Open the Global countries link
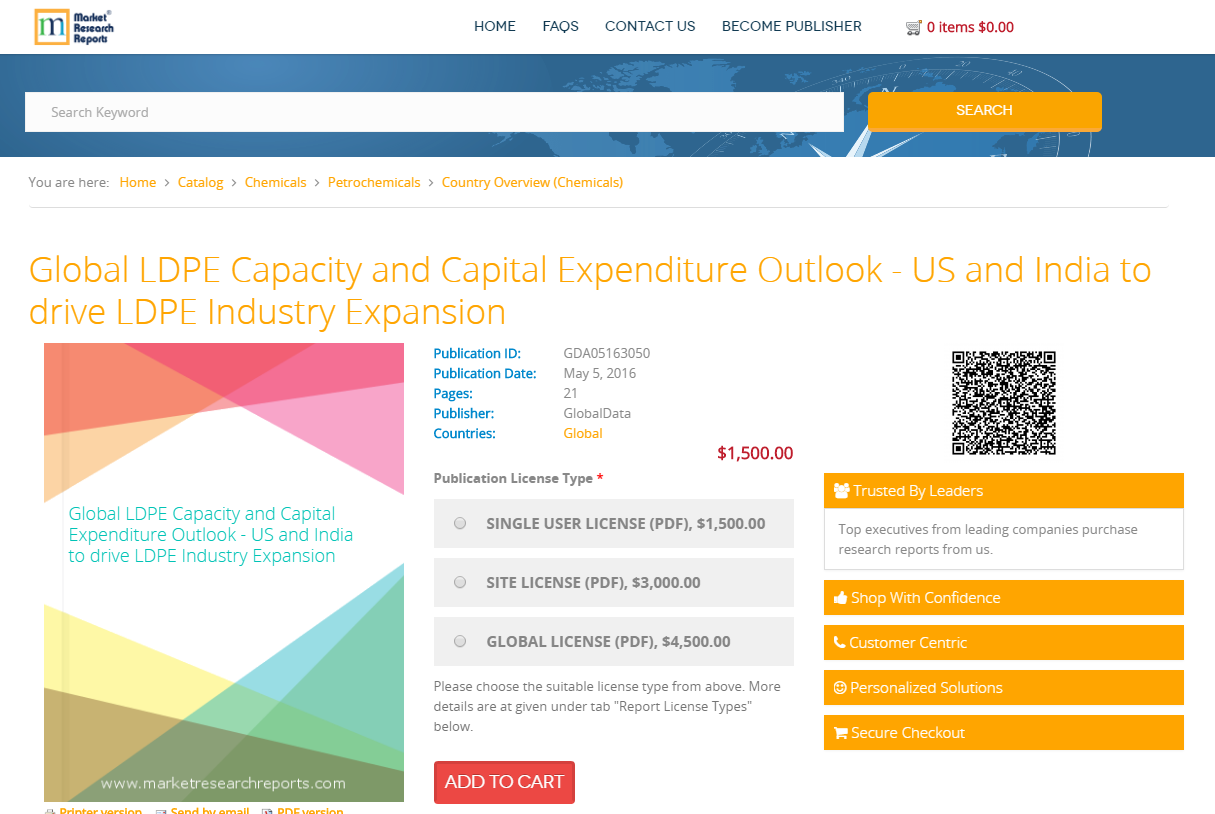 coord(583,433)
